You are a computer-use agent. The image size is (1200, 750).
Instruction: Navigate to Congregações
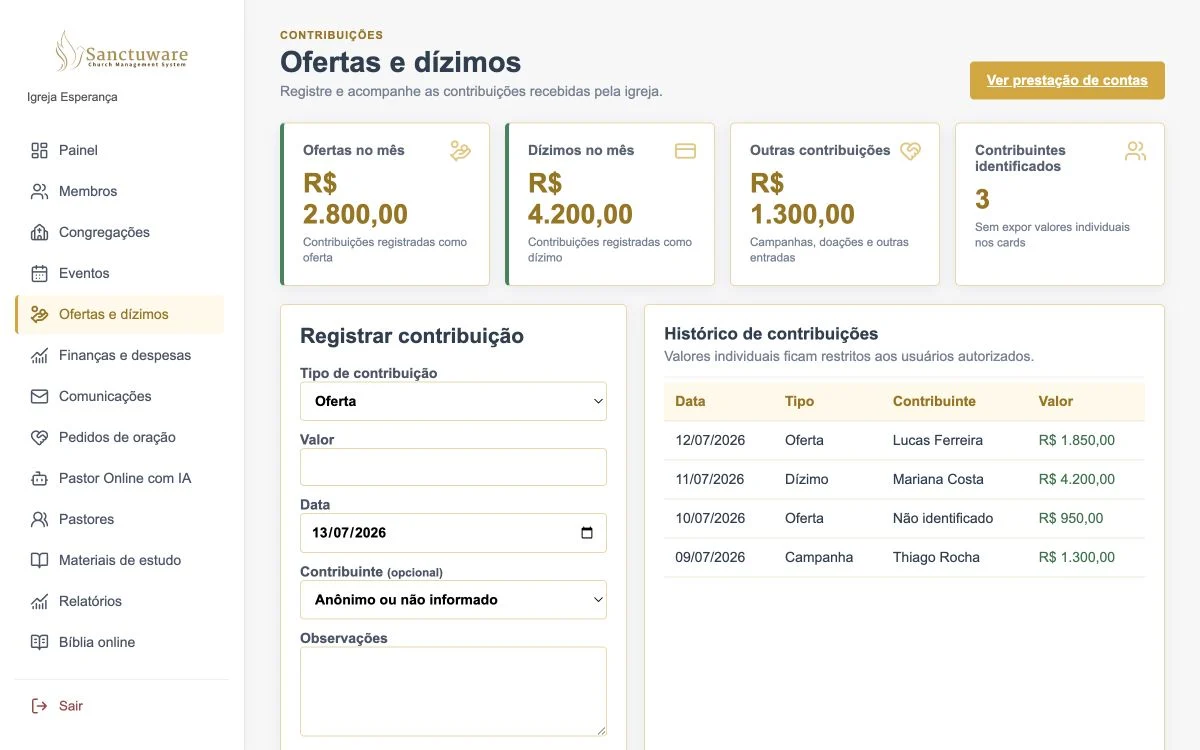coord(119,232)
